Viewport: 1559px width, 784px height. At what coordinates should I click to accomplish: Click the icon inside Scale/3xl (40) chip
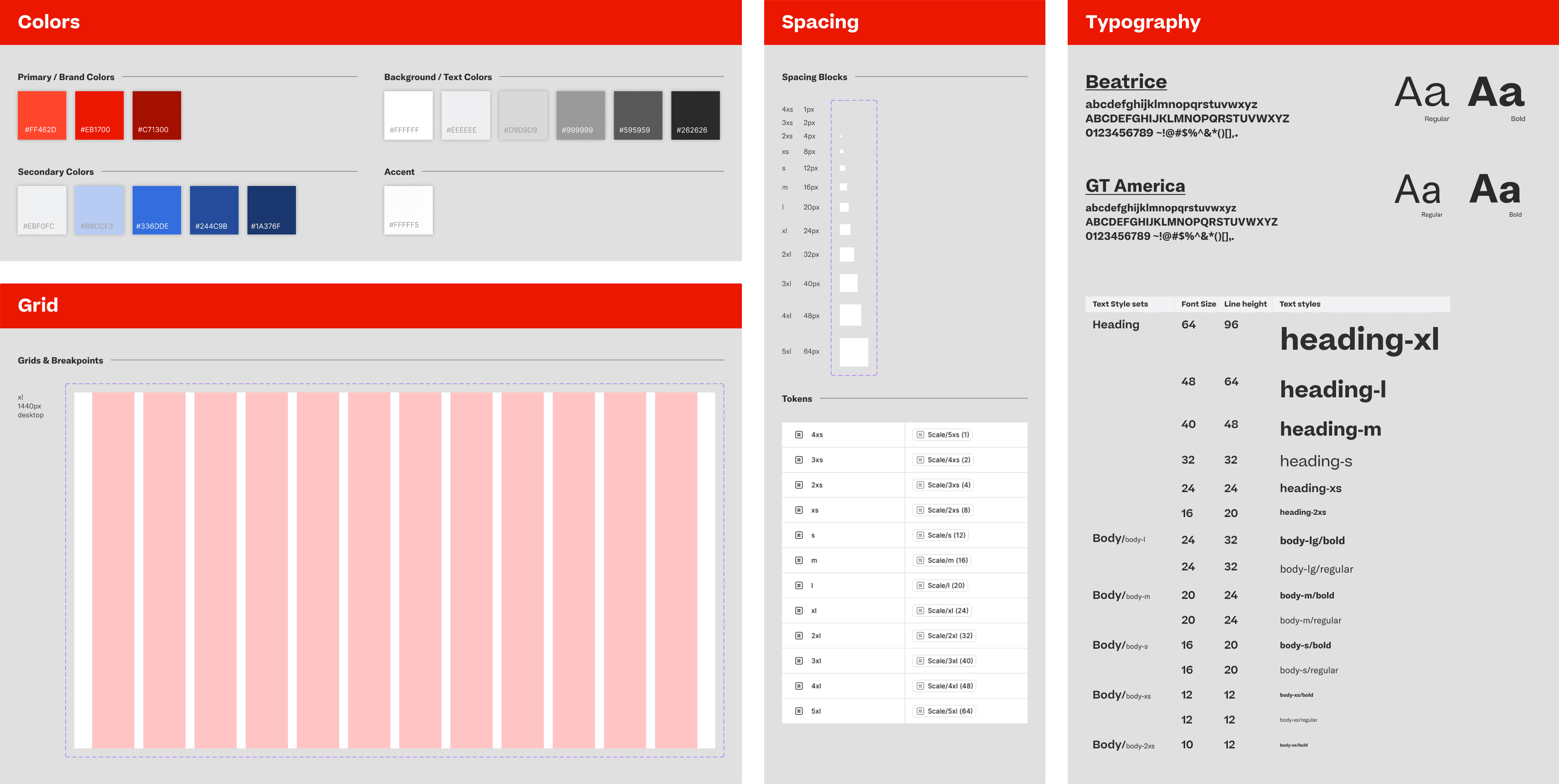point(920,661)
